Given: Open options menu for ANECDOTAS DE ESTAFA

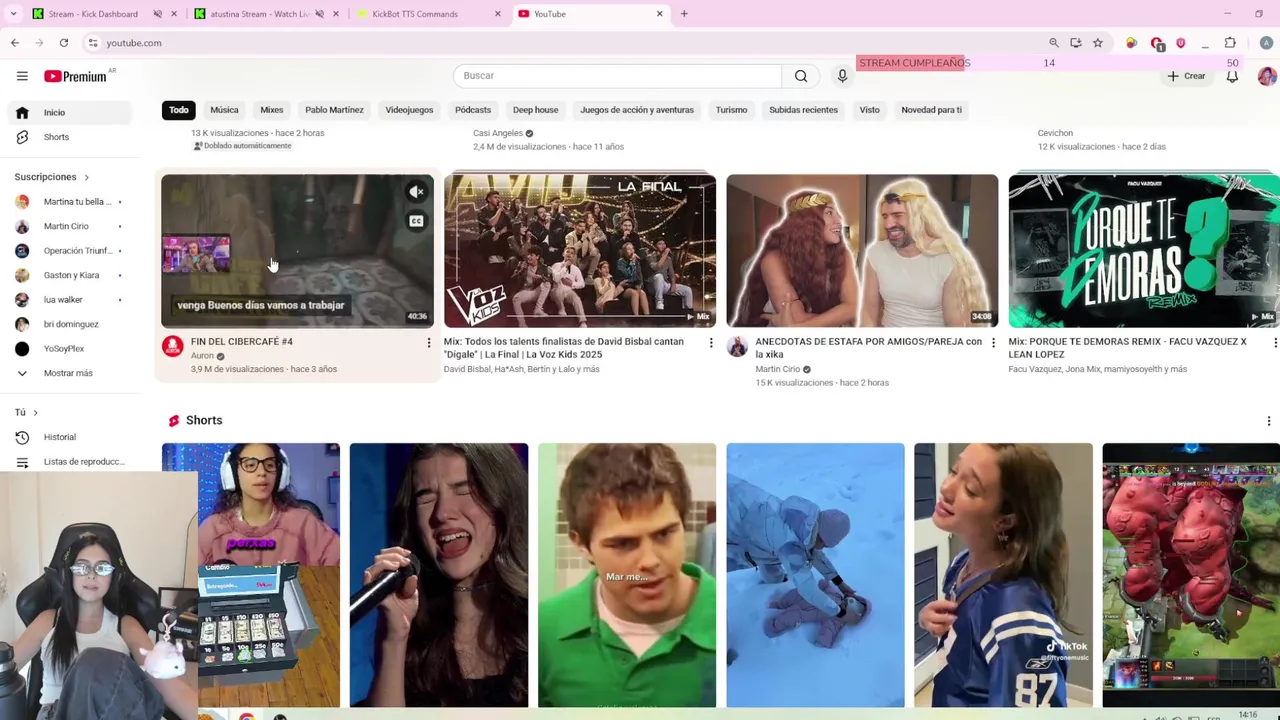Looking at the screenshot, I should tap(993, 343).
